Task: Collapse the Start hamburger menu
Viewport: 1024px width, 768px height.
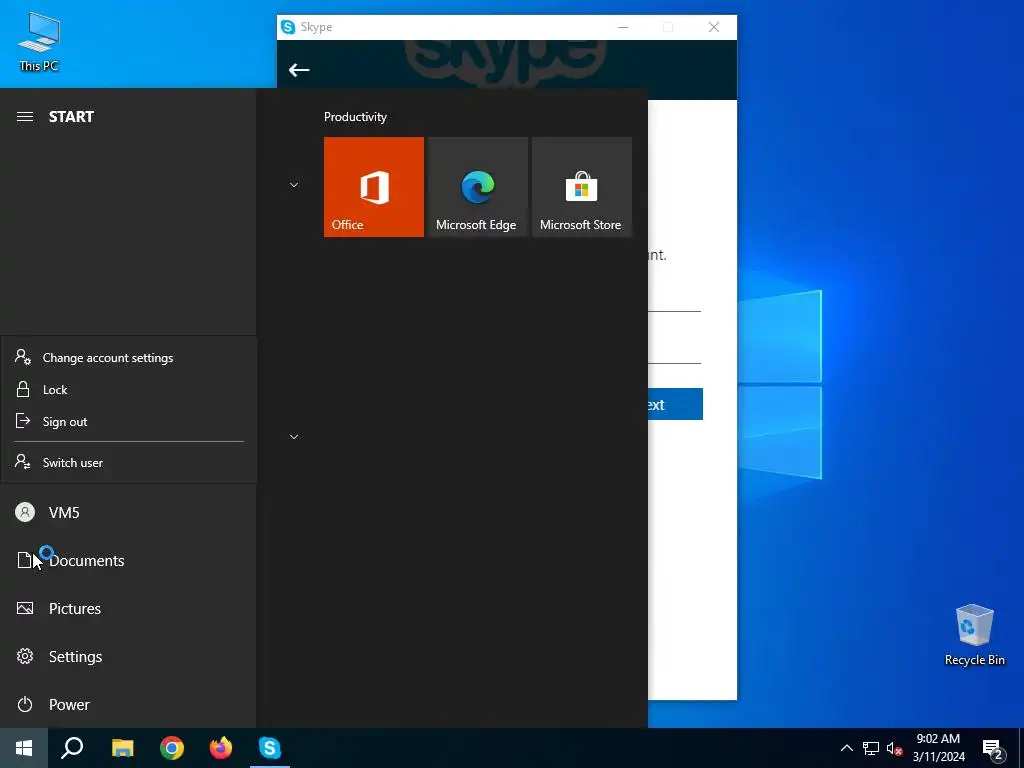Action: 25,117
